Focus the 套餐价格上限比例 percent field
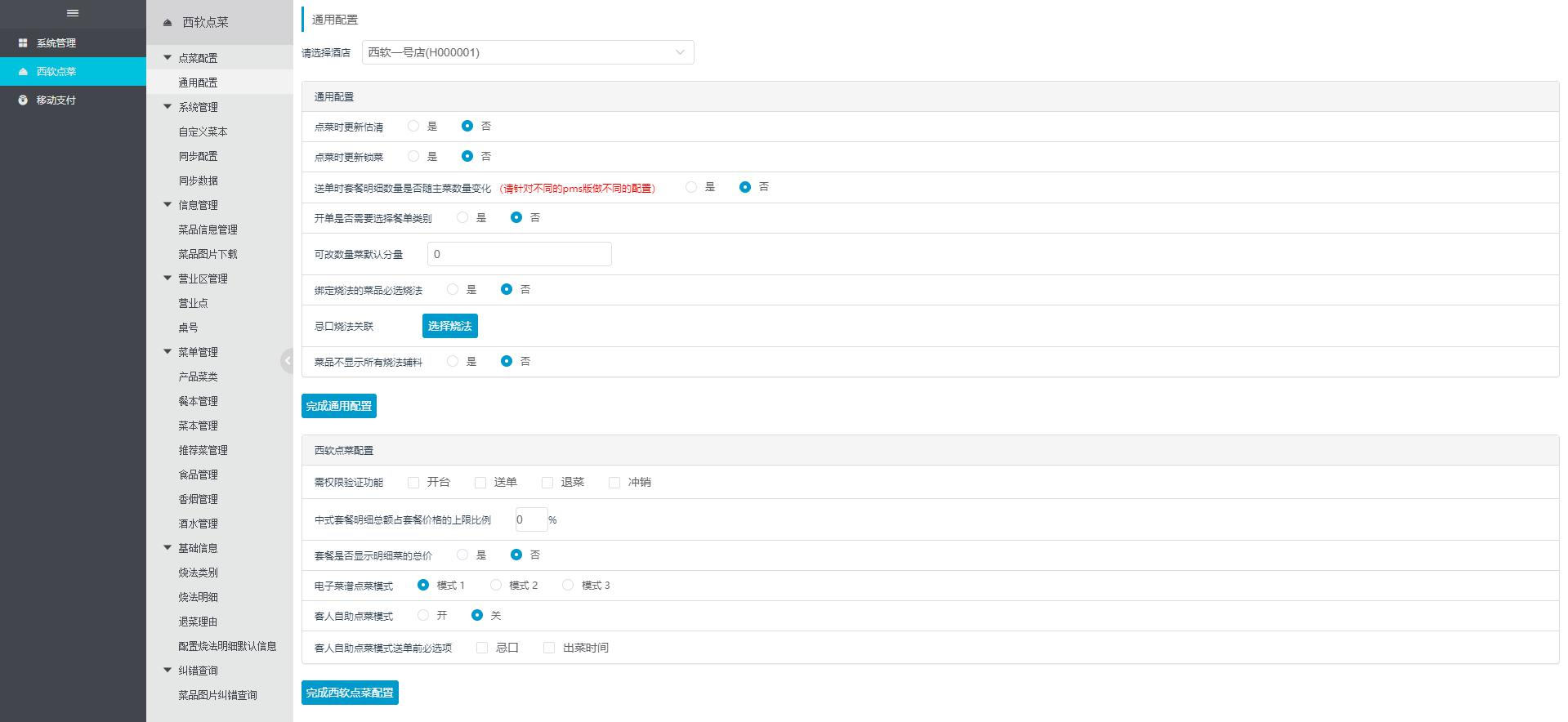 (x=532, y=519)
